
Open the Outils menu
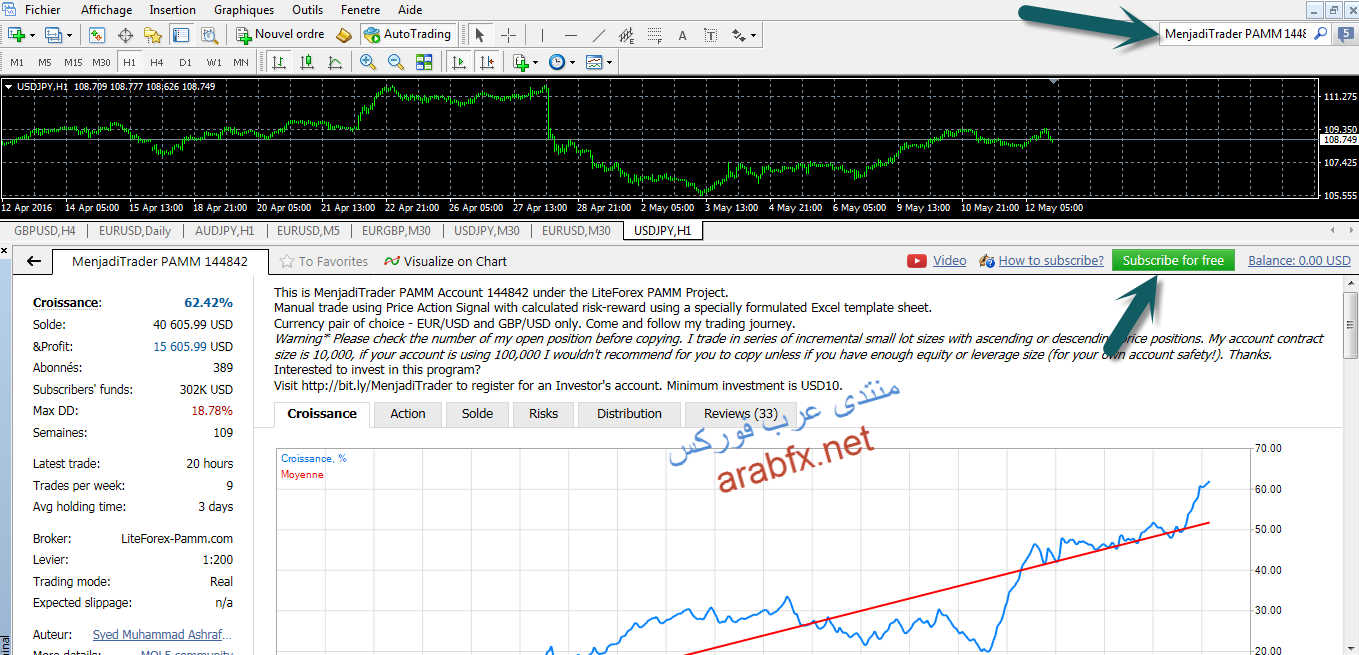point(307,10)
